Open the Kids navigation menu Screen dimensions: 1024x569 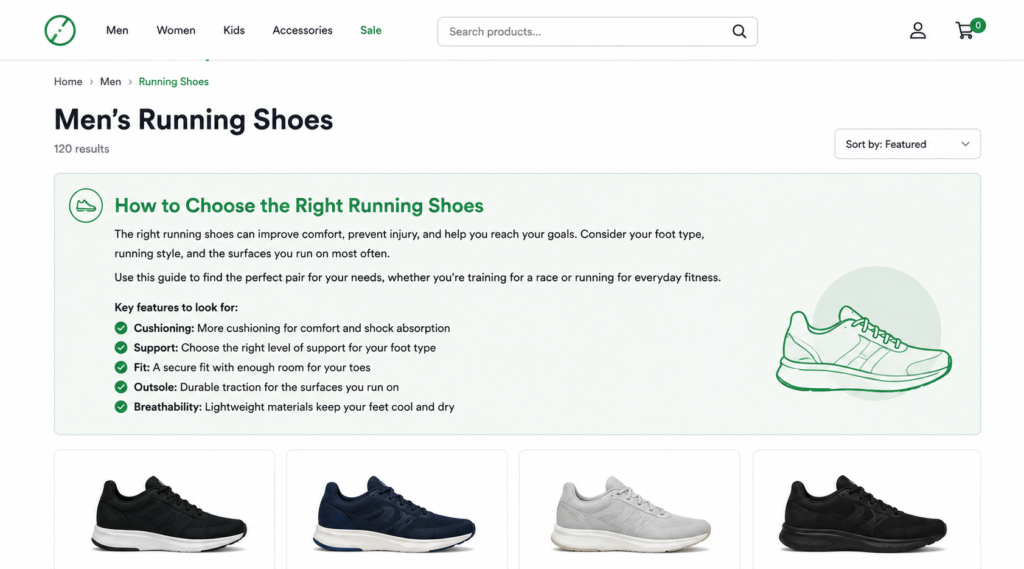point(234,30)
